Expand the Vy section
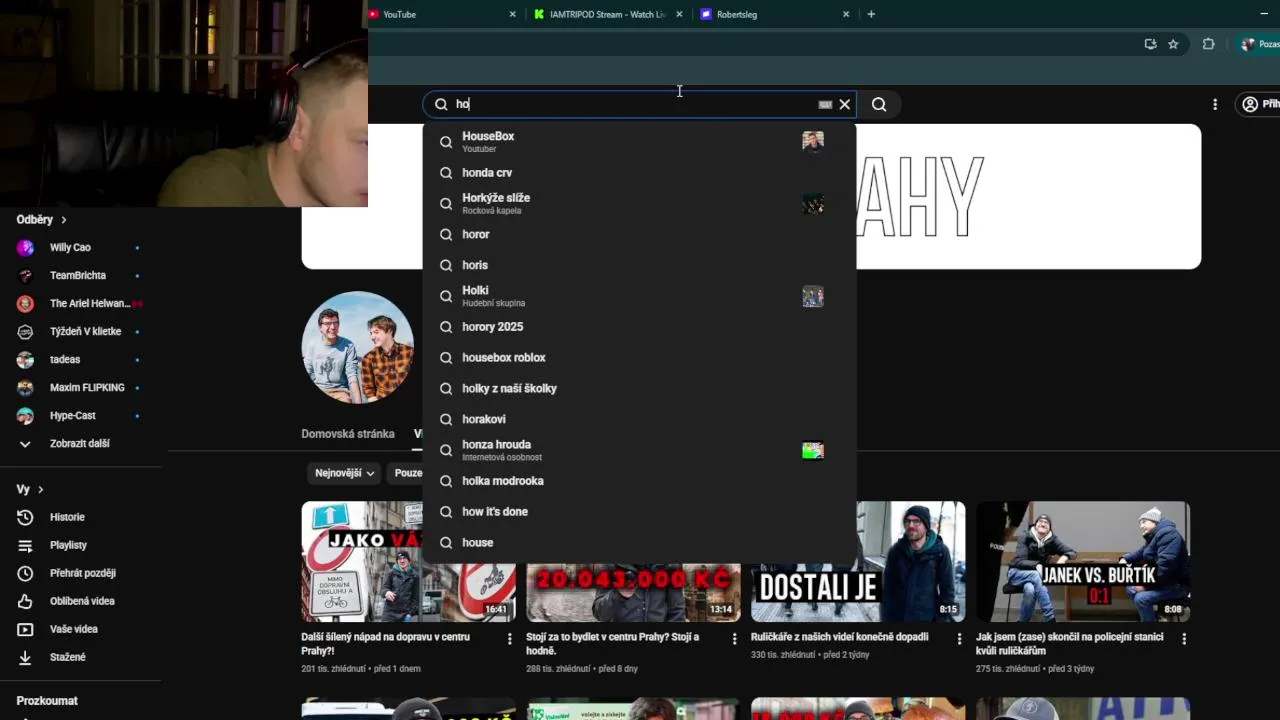Image resolution: width=1280 pixels, height=720 pixels. pyautogui.click(x=30, y=489)
